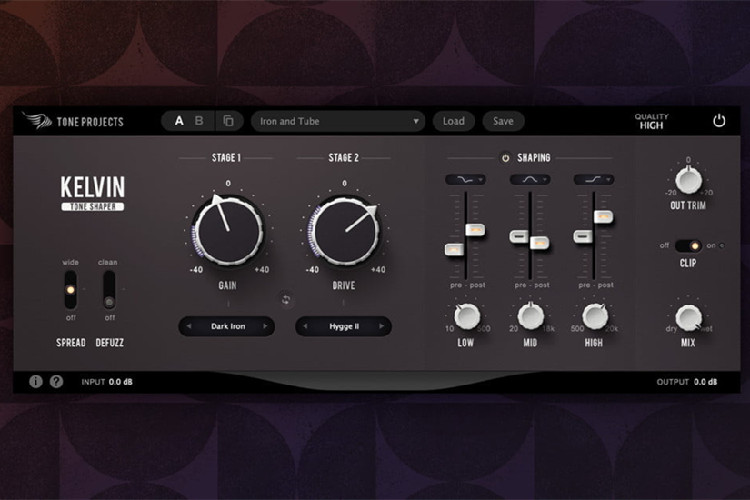Click the High band post fader handle
This screenshot has width=750, height=500.
pos(604,217)
